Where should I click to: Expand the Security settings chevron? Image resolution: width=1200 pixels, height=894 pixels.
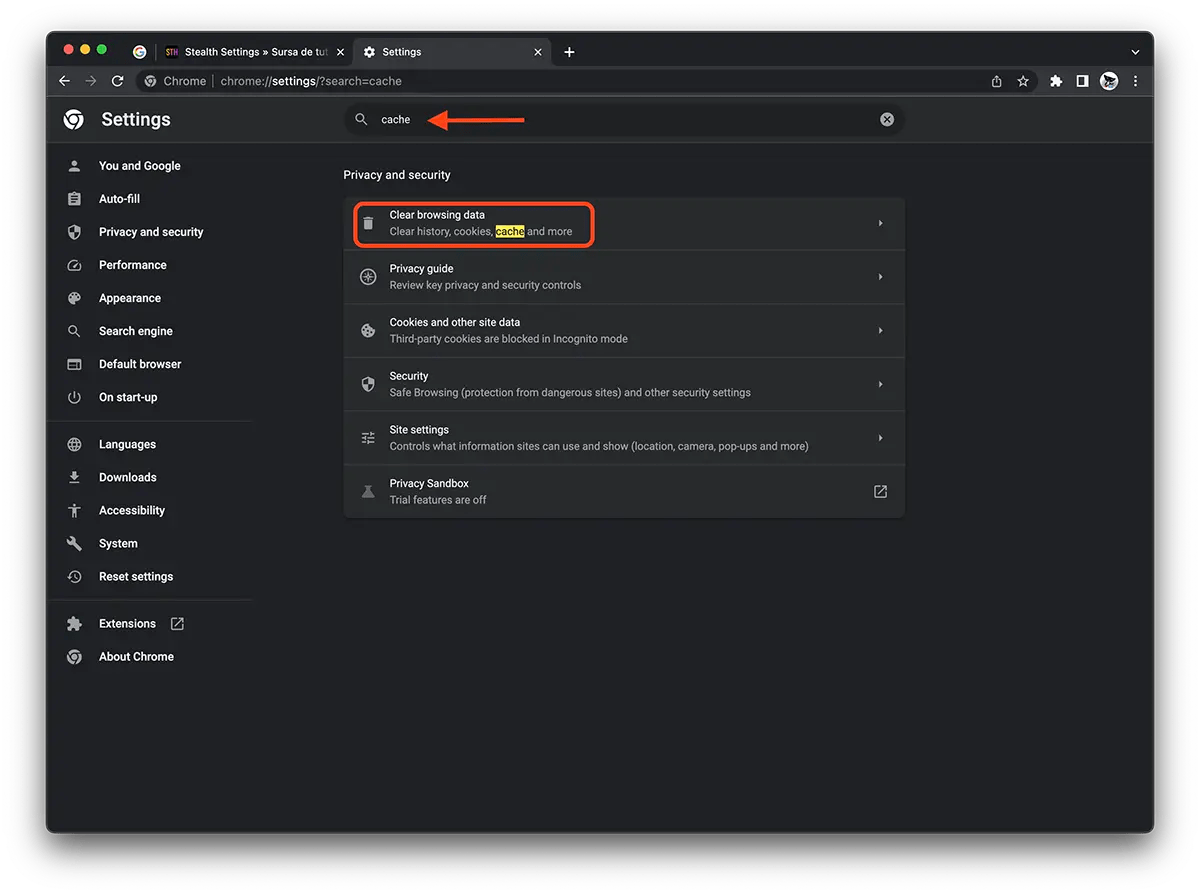coord(881,384)
